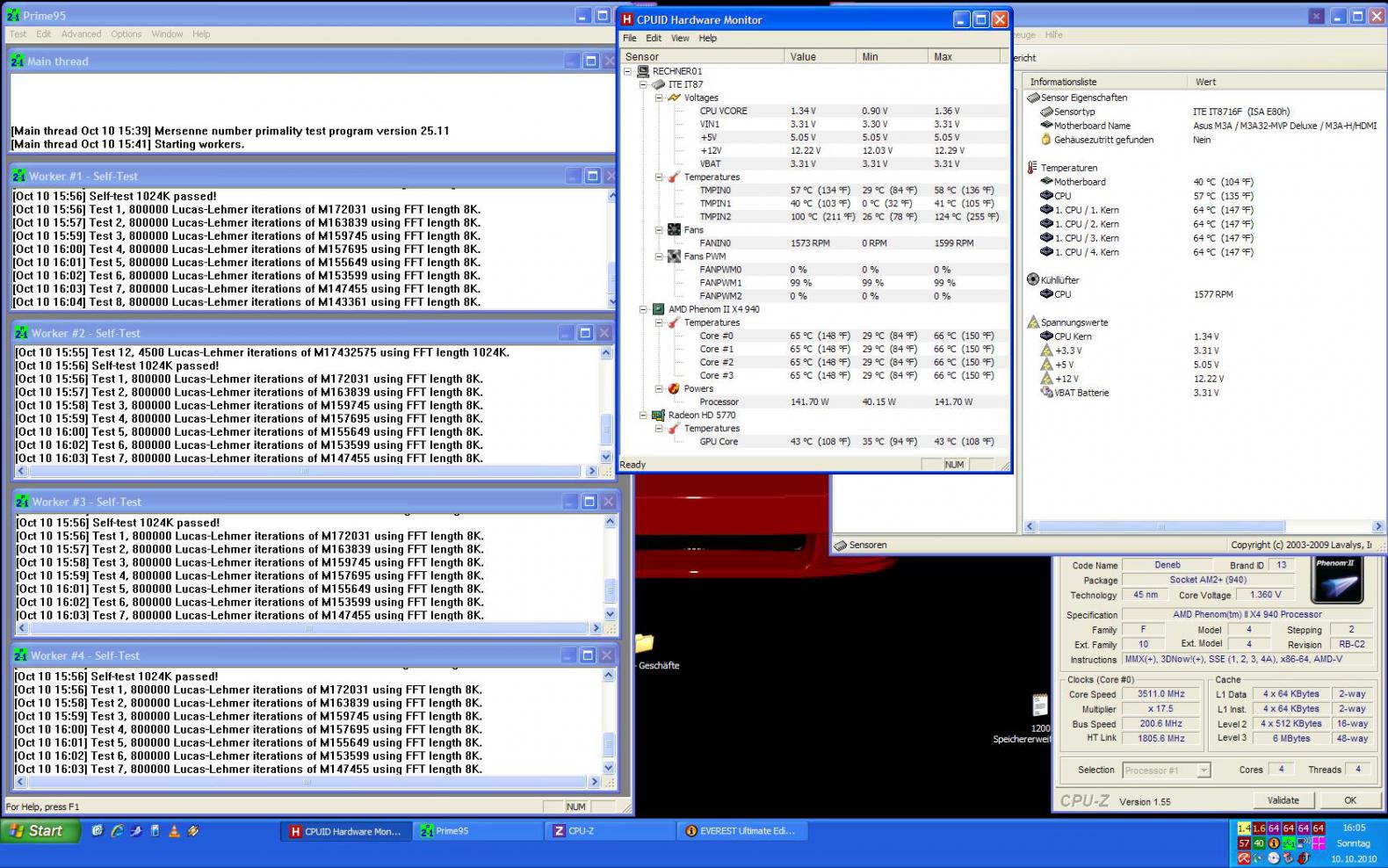Open the Window menu in Prime95
Viewport: 1388px width, 868px height.
coord(167,34)
